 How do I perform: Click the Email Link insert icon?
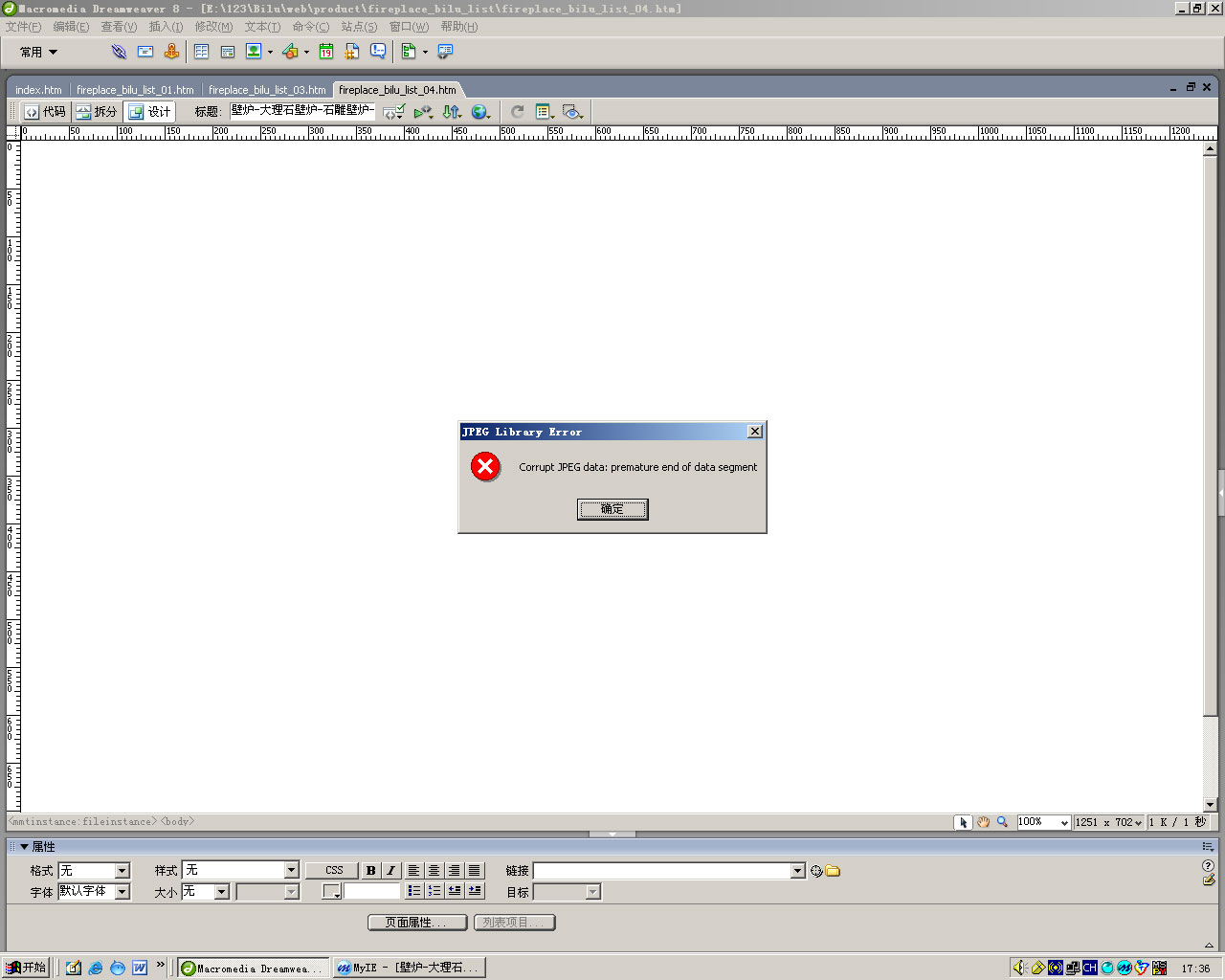tap(145, 52)
